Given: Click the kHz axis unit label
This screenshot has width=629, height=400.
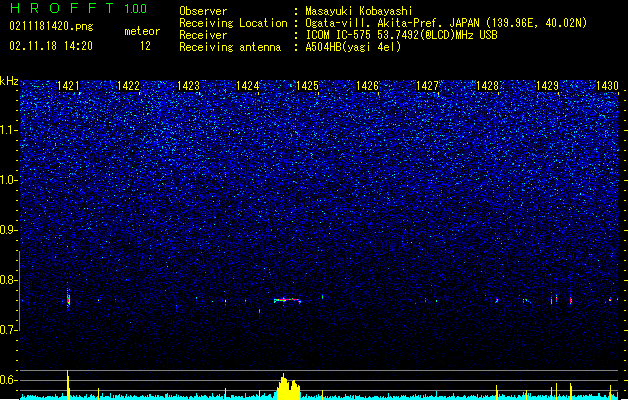Looking at the screenshot, I should tap(9, 81).
